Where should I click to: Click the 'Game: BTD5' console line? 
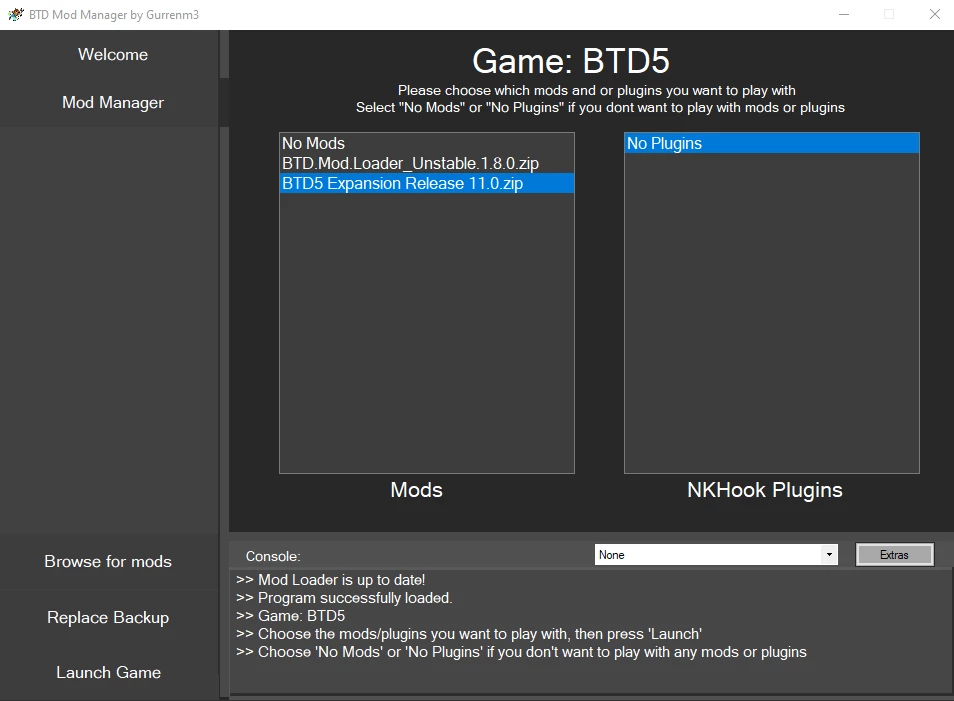tap(290, 616)
